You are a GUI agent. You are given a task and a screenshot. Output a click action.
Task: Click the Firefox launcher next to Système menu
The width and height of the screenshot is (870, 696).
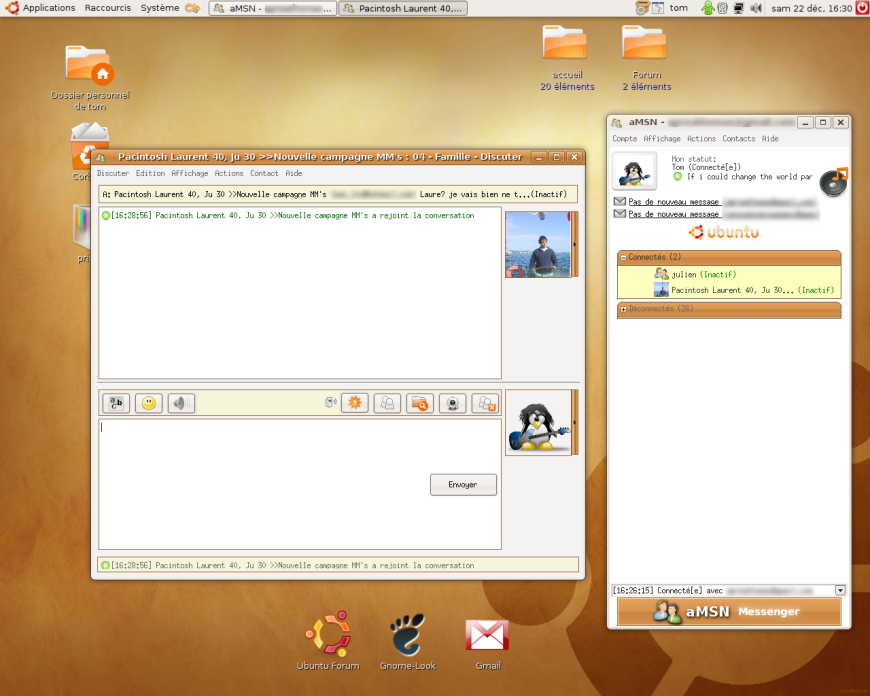pyautogui.click(x=193, y=8)
